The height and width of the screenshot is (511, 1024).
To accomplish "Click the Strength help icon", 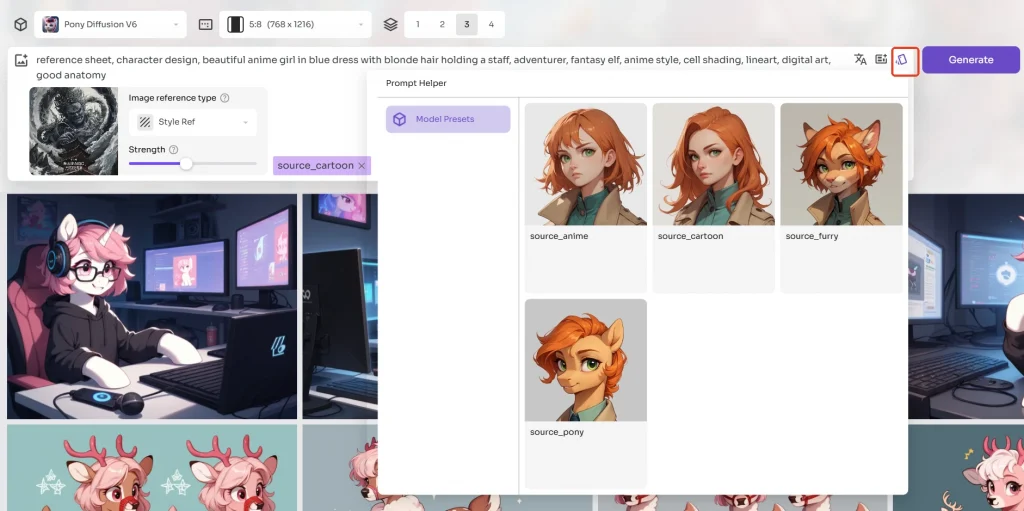I will 174,150.
